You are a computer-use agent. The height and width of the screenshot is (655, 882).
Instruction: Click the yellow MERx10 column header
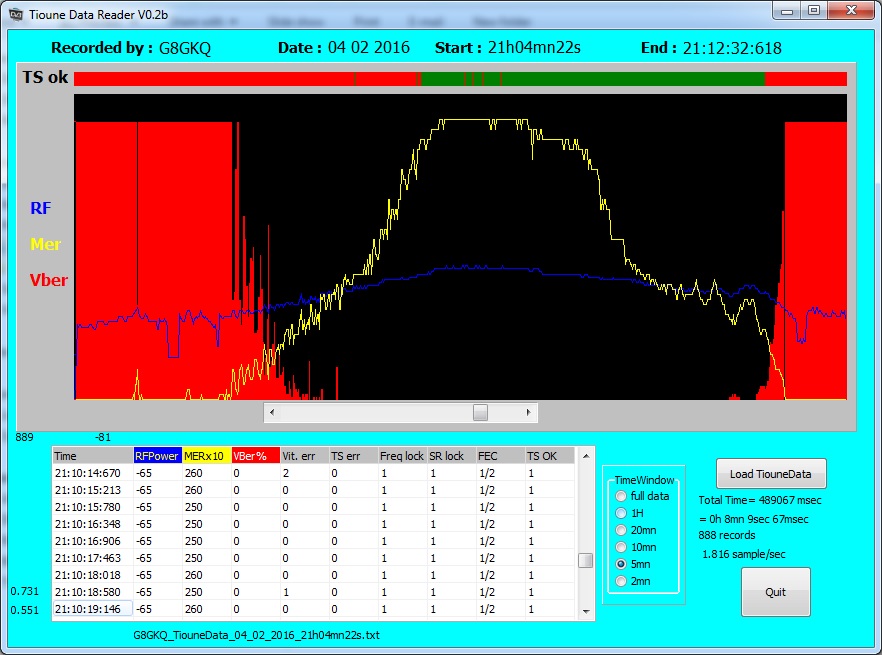[206, 456]
